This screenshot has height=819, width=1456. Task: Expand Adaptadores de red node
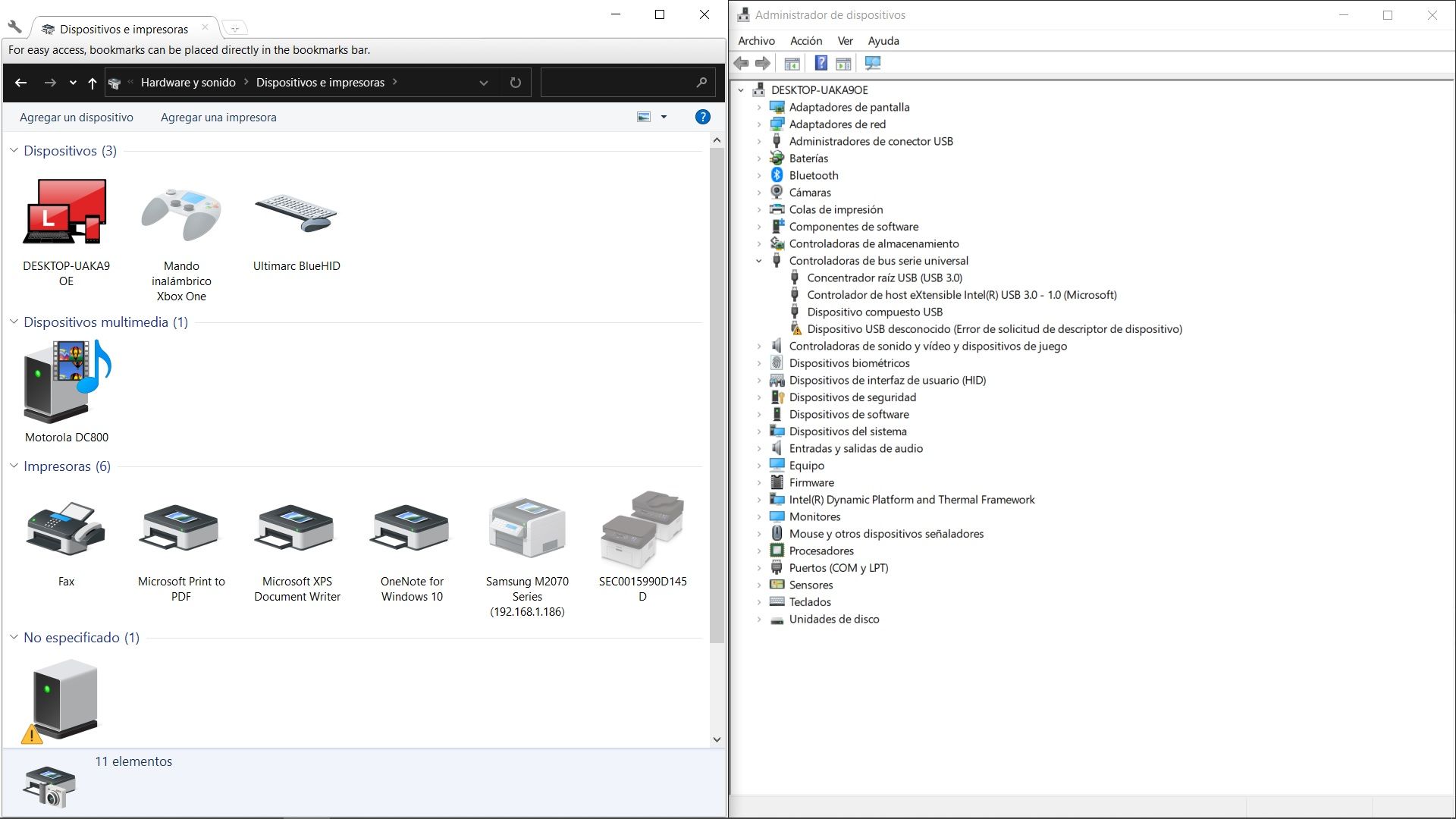(759, 124)
